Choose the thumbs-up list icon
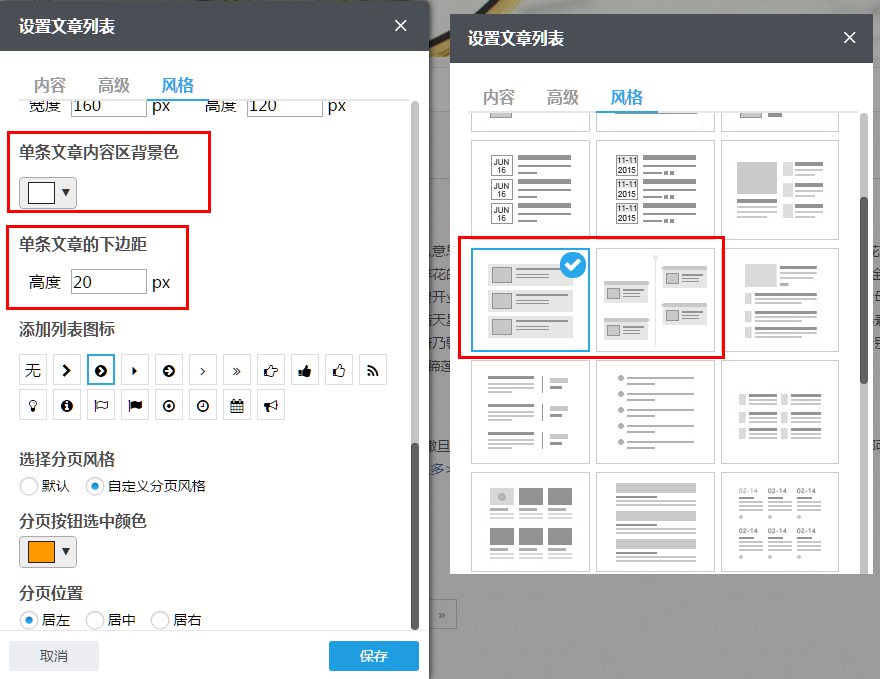 pos(305,369)
